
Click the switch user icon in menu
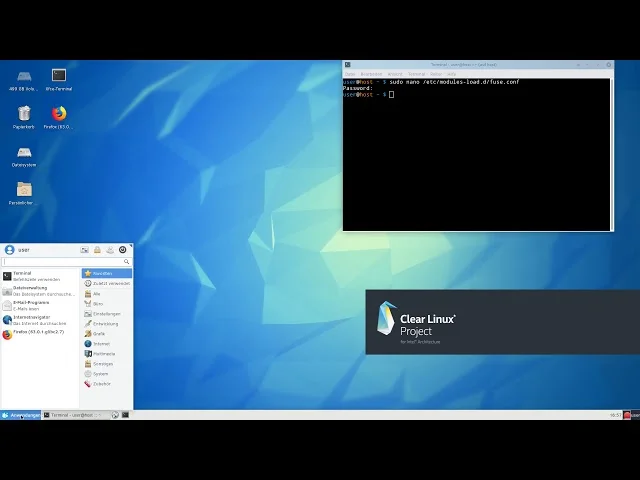tap(110, 250)
